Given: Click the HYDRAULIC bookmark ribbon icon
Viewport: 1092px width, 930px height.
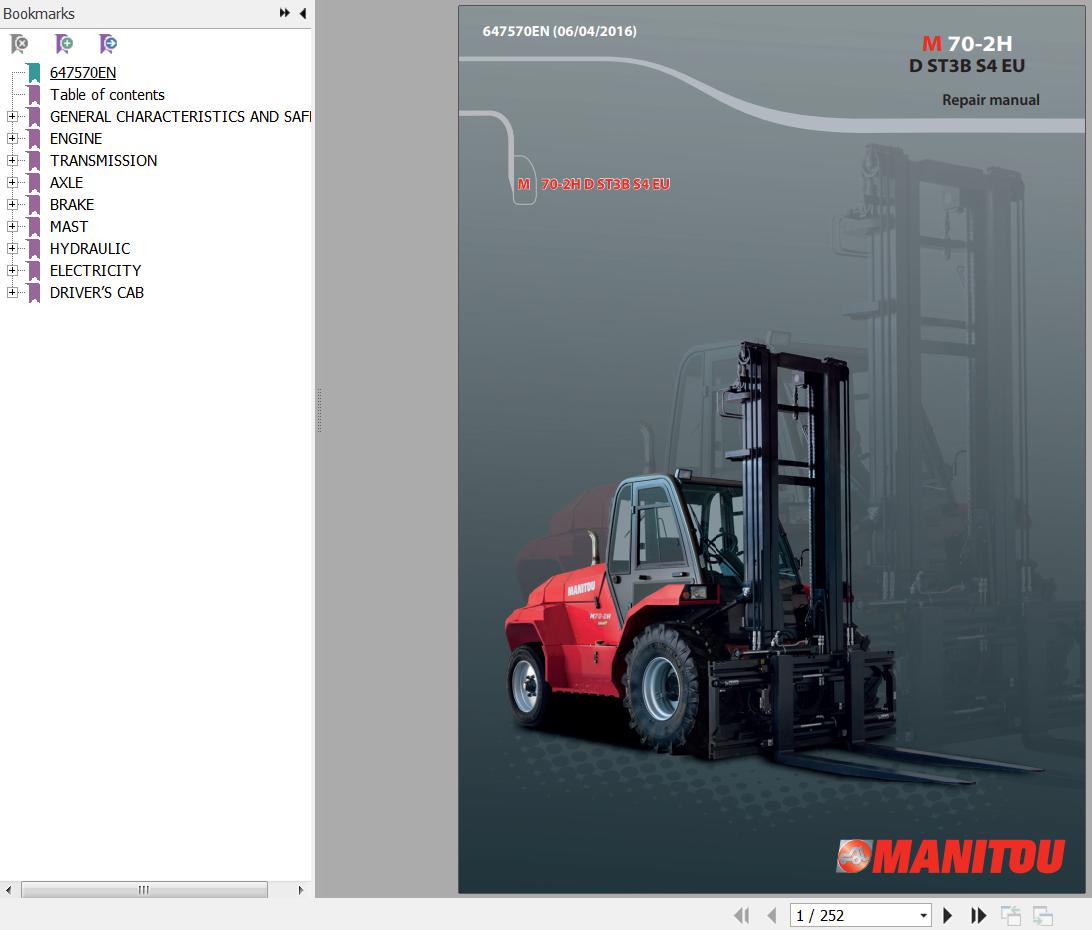Looking at the screenshot, I should click(x=34, y=249).
